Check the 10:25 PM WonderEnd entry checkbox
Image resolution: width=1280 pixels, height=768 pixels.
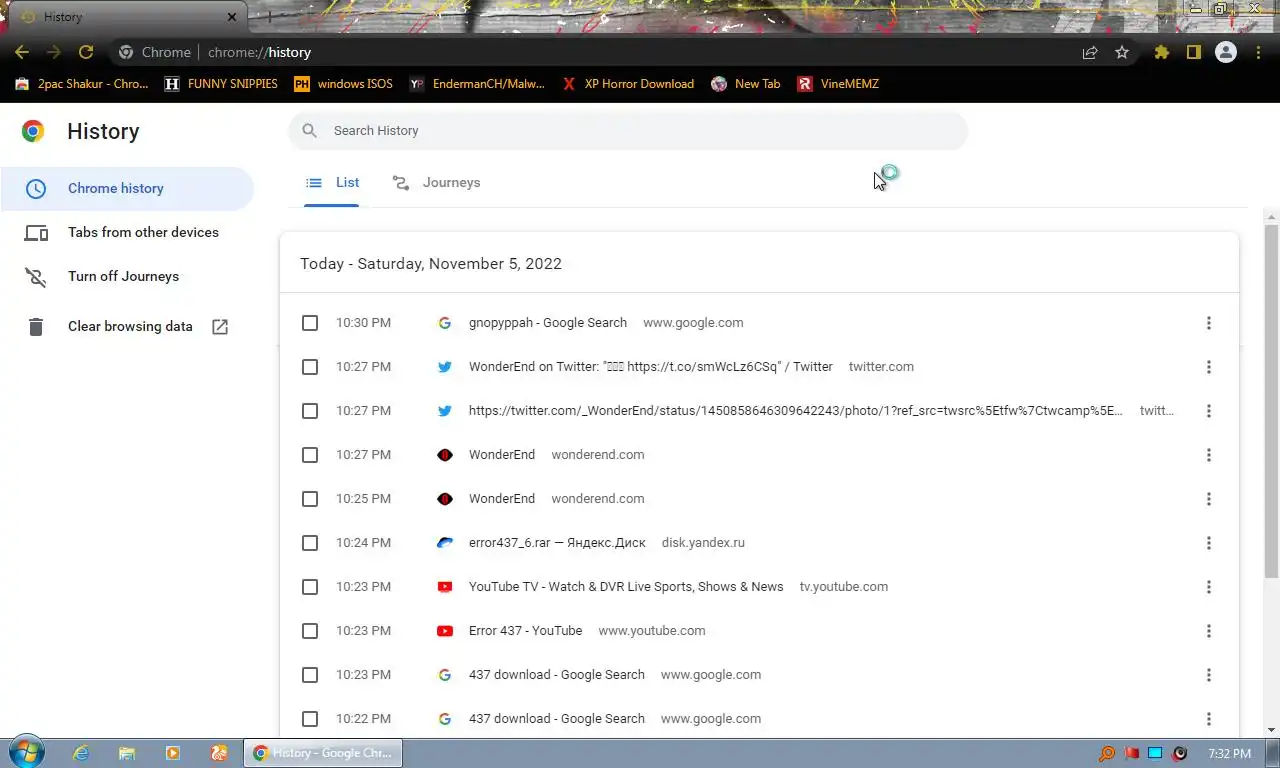point(310,499)
